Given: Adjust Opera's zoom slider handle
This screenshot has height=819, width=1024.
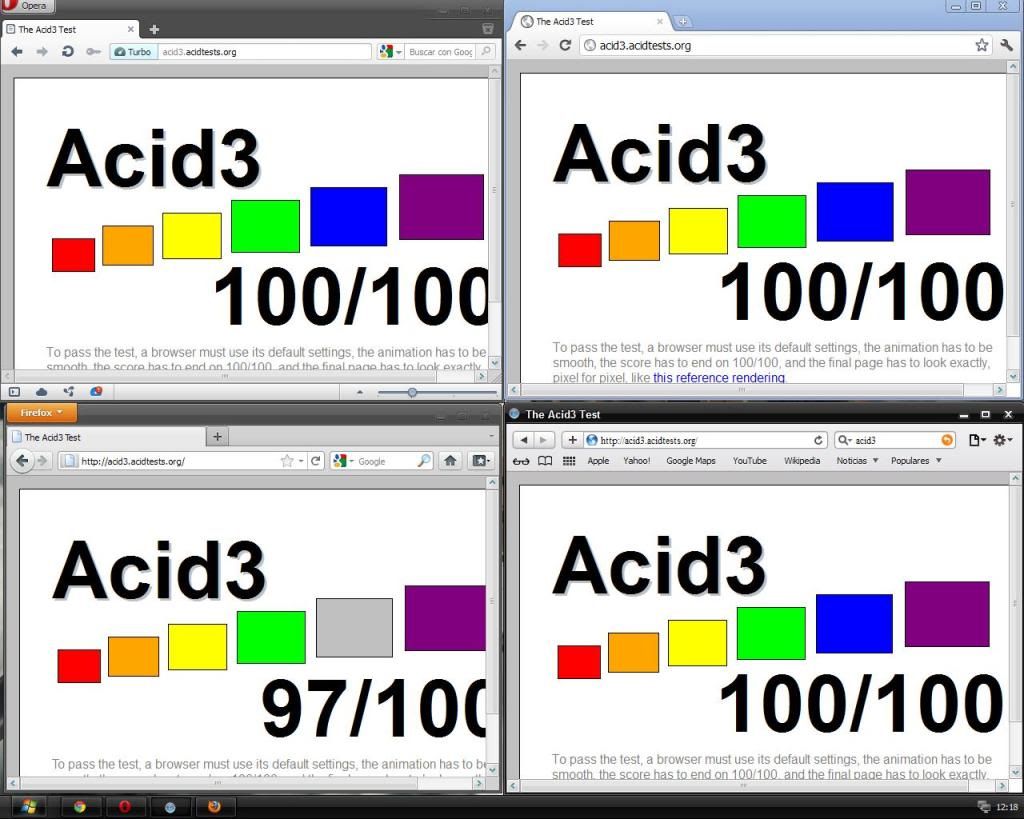Looking at the screenshot, I should (x=412, y=392).
